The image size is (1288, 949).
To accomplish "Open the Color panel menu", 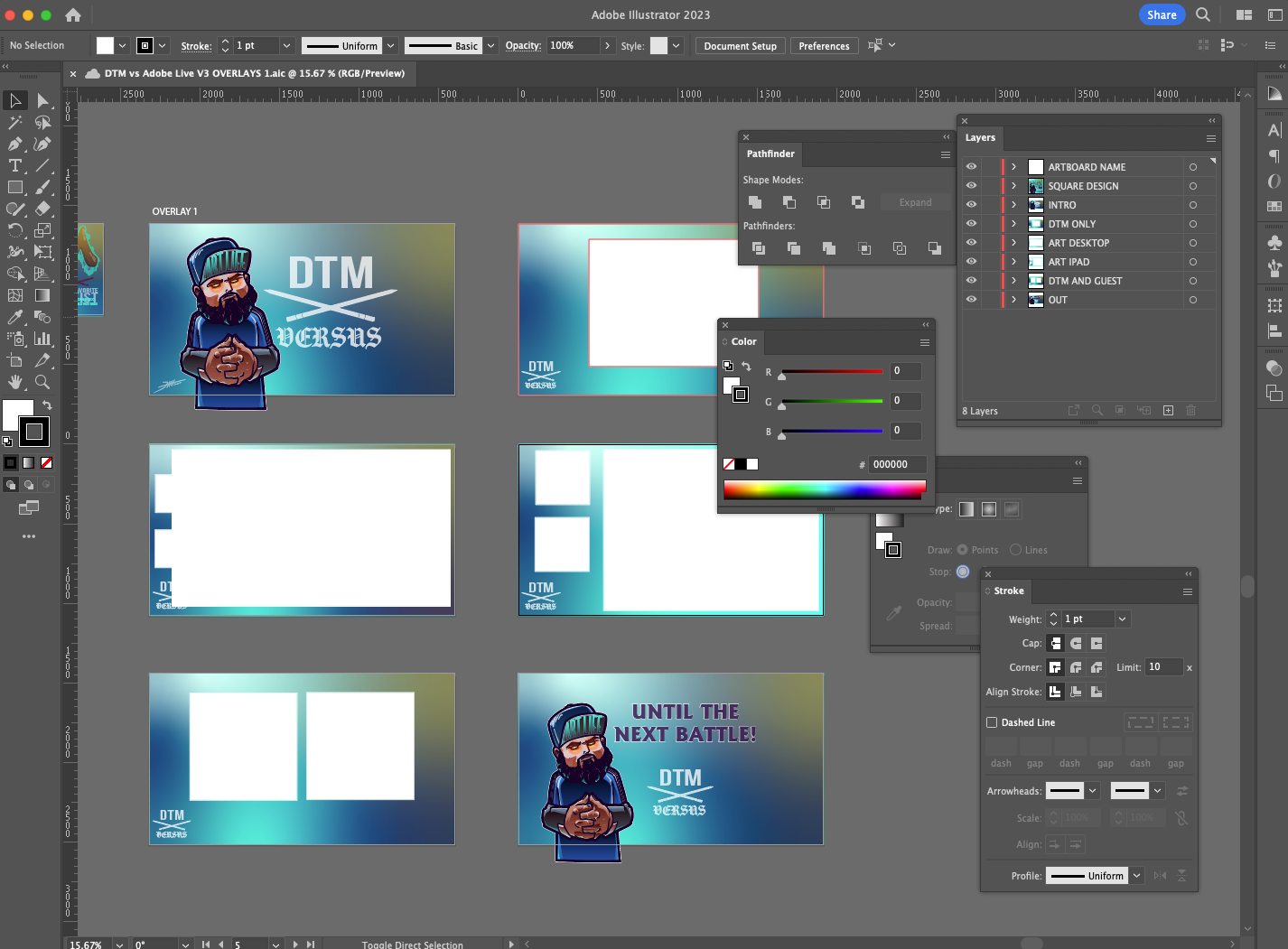I will (924, 342).
